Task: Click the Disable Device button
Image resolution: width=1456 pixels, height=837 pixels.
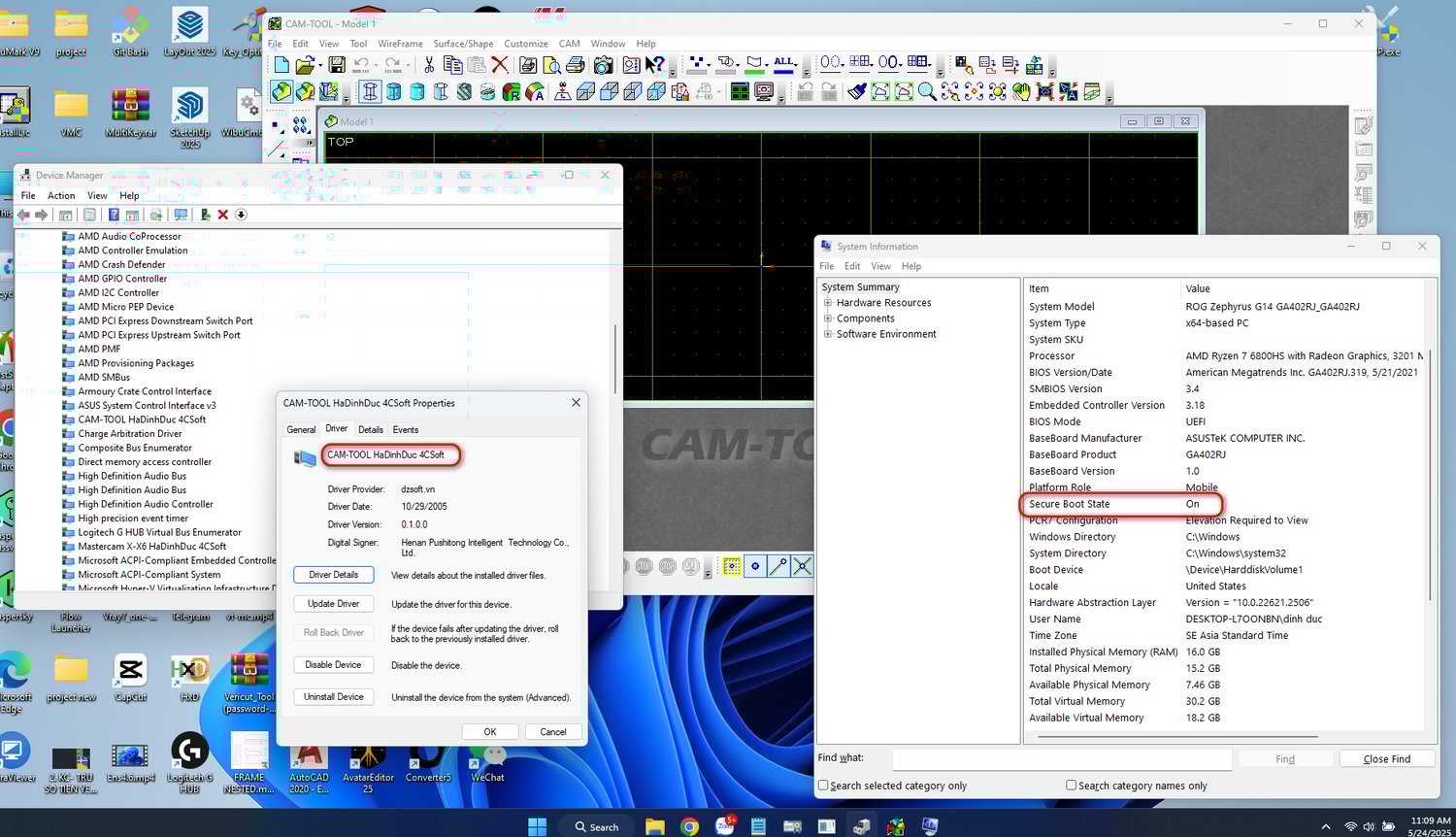Action: click(334, 665)
